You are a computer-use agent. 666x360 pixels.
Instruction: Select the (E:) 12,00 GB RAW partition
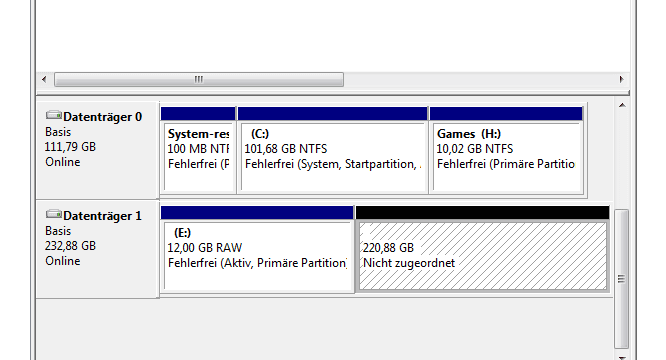tap(257, 249)
